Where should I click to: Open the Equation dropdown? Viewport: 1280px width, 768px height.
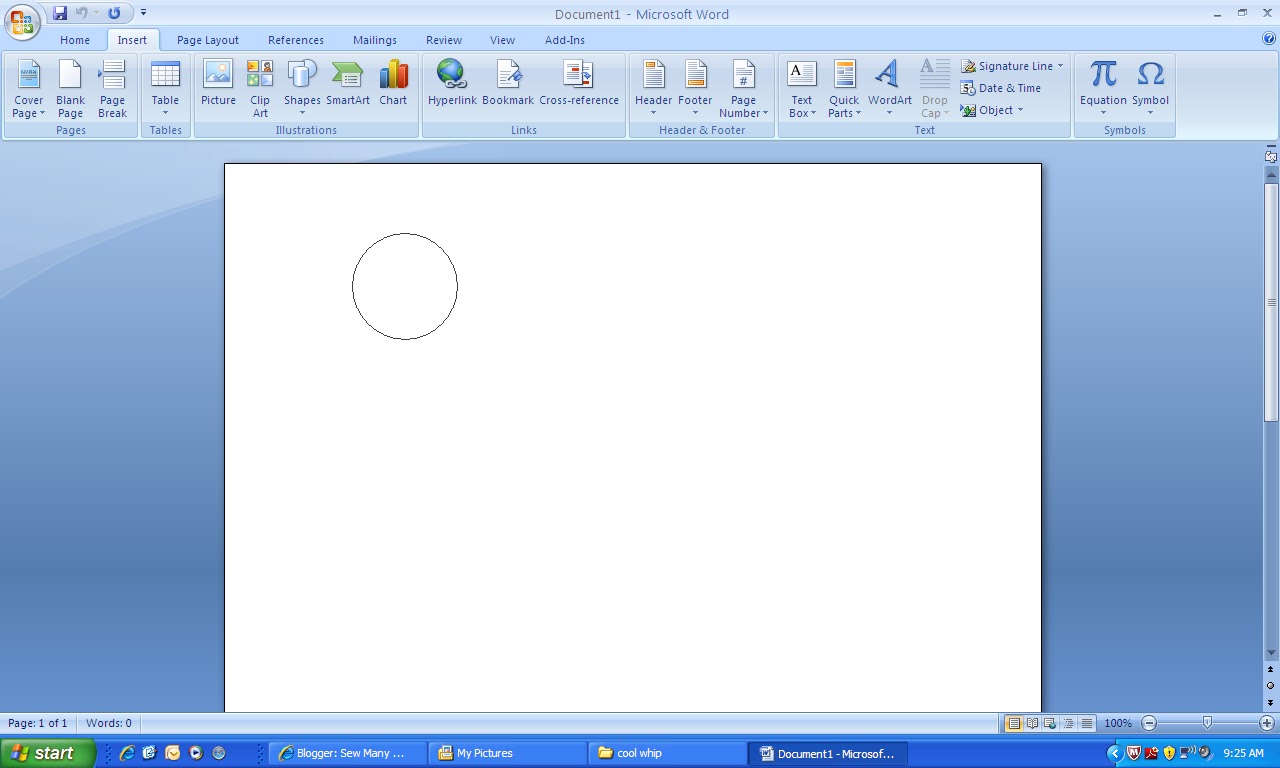coord(1103,89)
